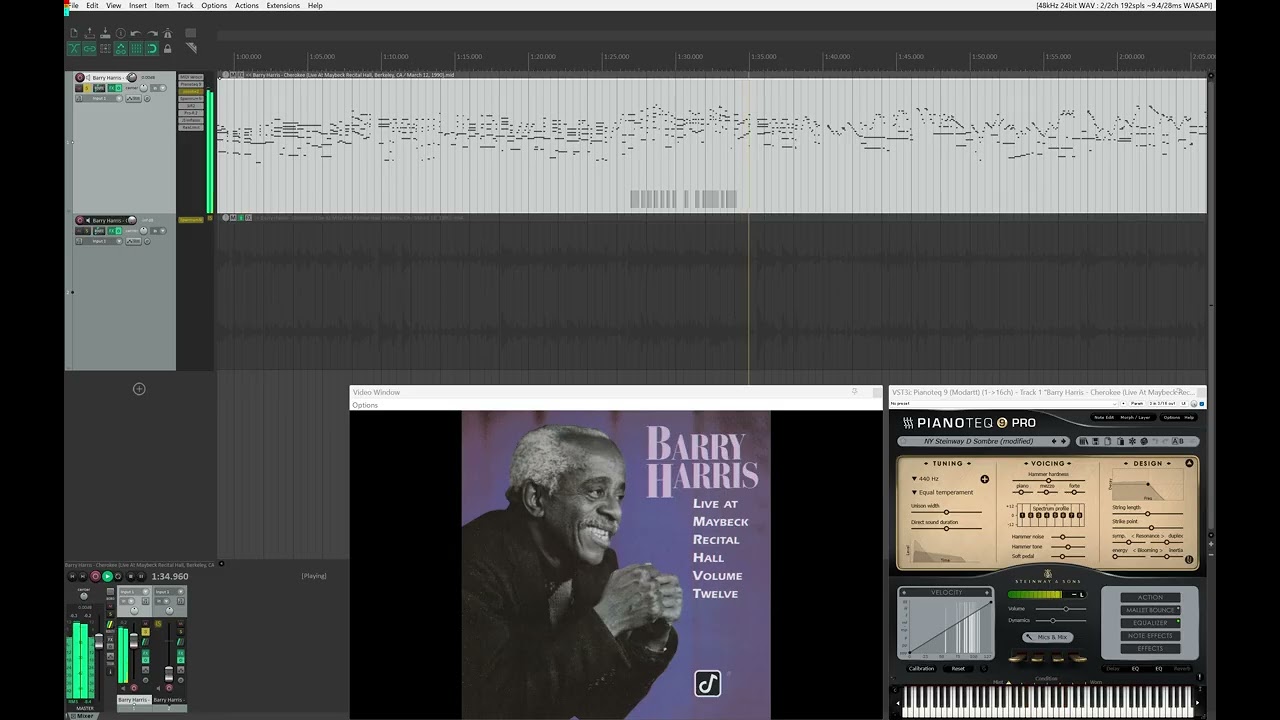Open File menu
The image size is (1280, 720).
click(73, 5)
